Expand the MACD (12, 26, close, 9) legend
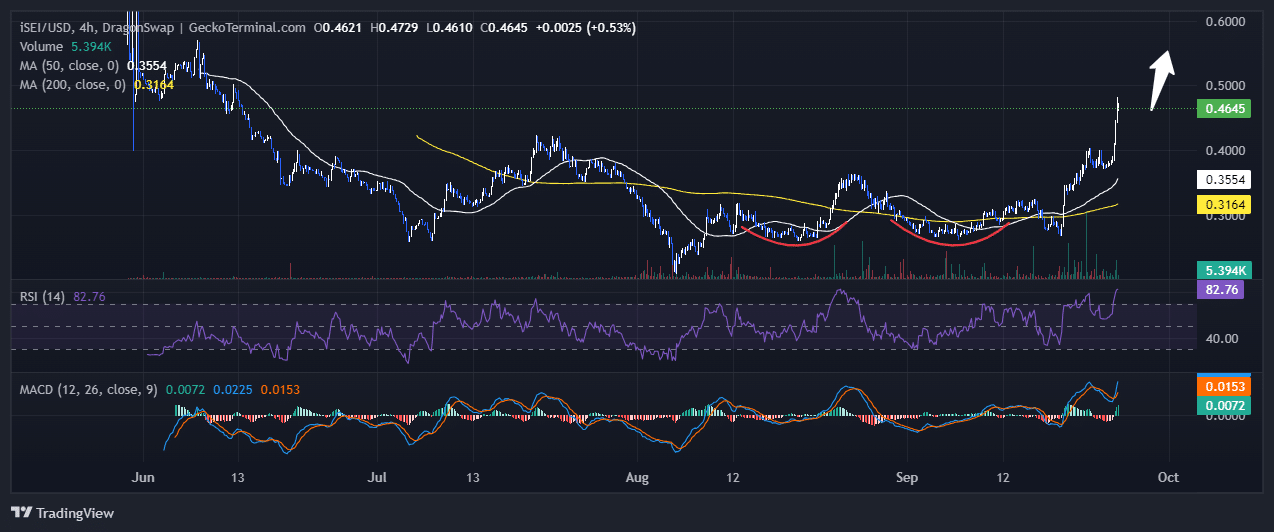The height and width of the screenshot is (532, 1274). [x=88, y=389]
